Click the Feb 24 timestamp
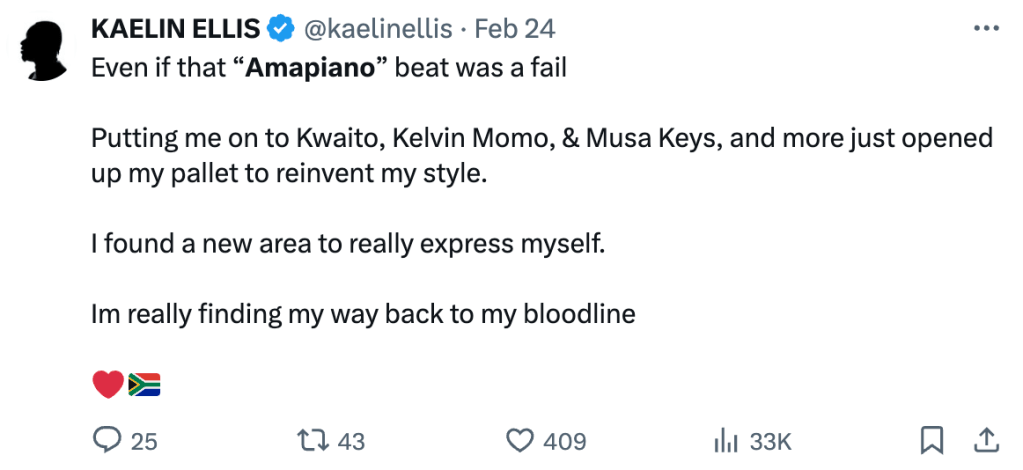The image size is (1023, 470). tap(516, 30)
